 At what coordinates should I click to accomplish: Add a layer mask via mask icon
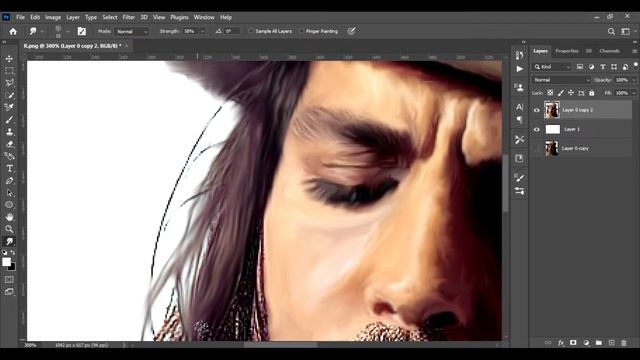[x=573, y=343]
